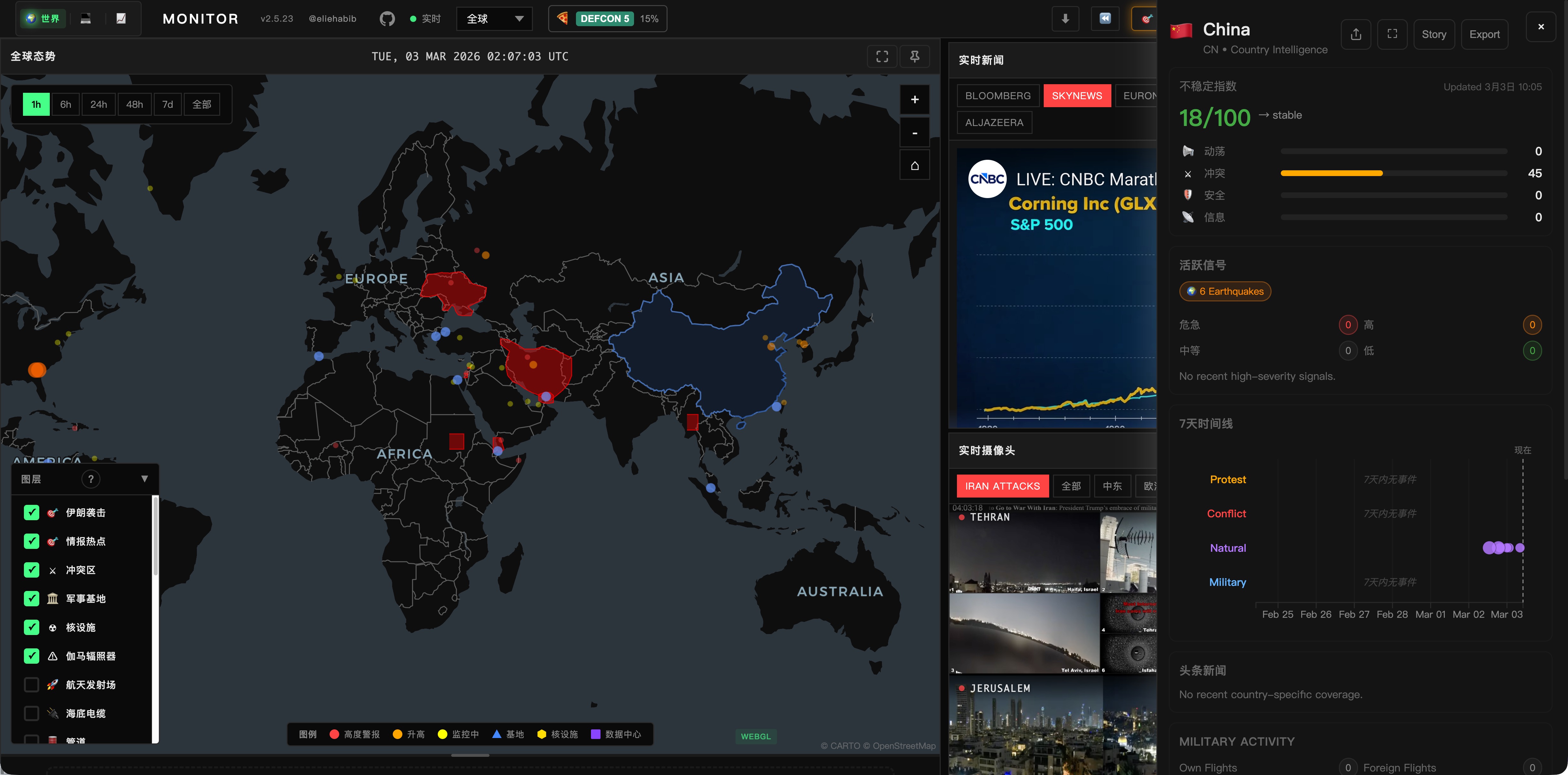Click the Export button

[x=1484, y=34]
